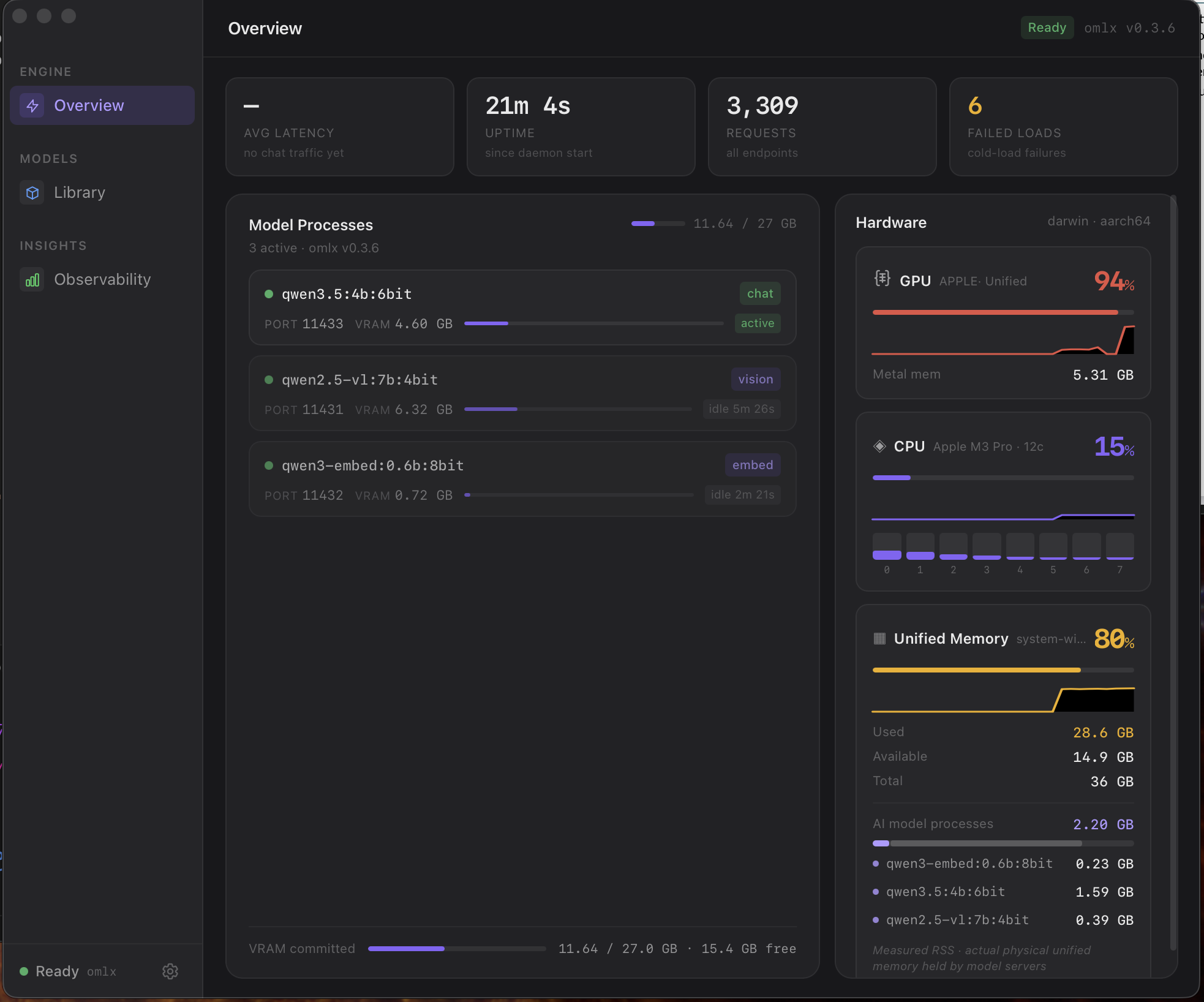Select the Avg Latency card
This screenshot has width=1204, height=1002.
(340, 127)
